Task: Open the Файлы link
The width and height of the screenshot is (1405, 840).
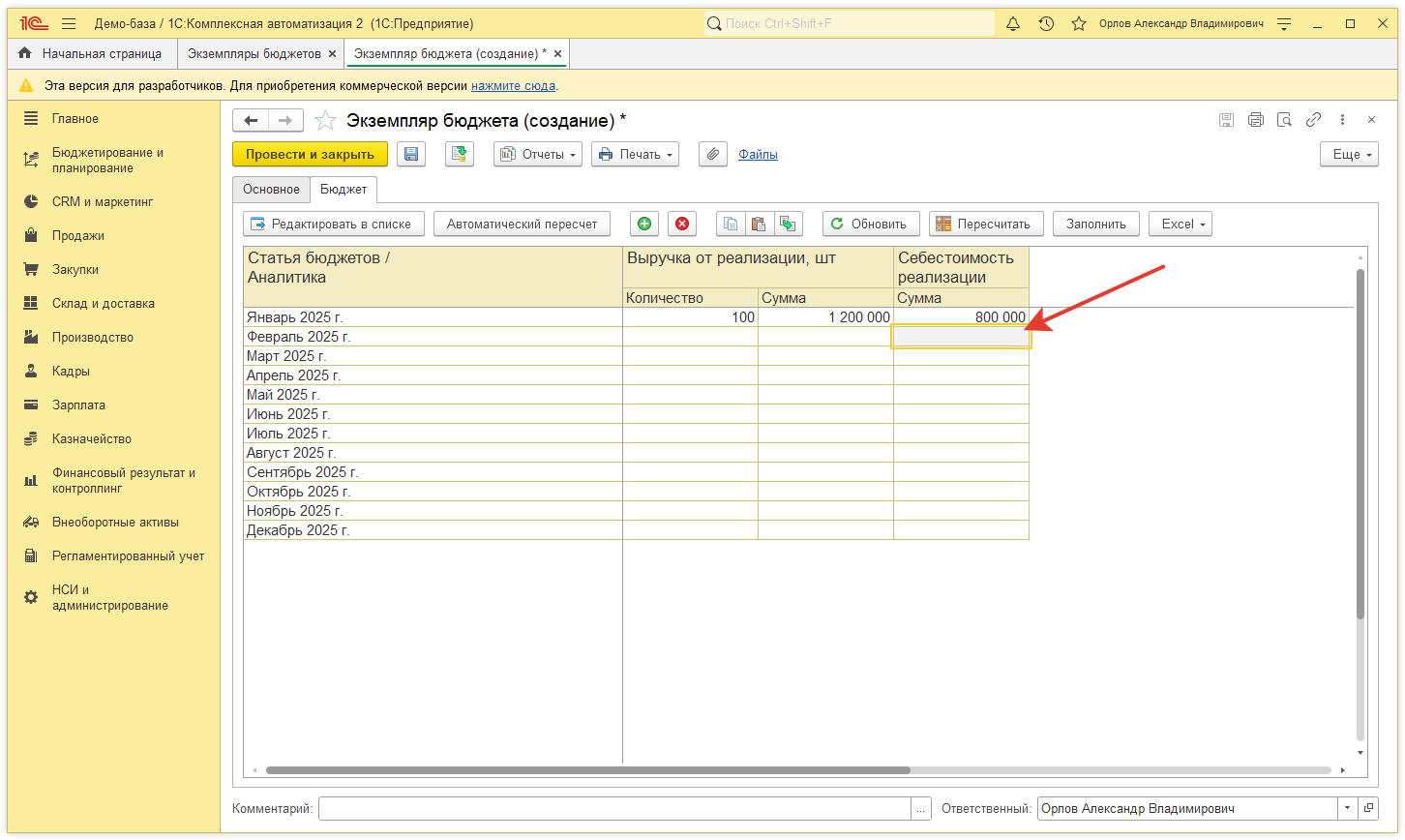Action: (x=758, y=154)
